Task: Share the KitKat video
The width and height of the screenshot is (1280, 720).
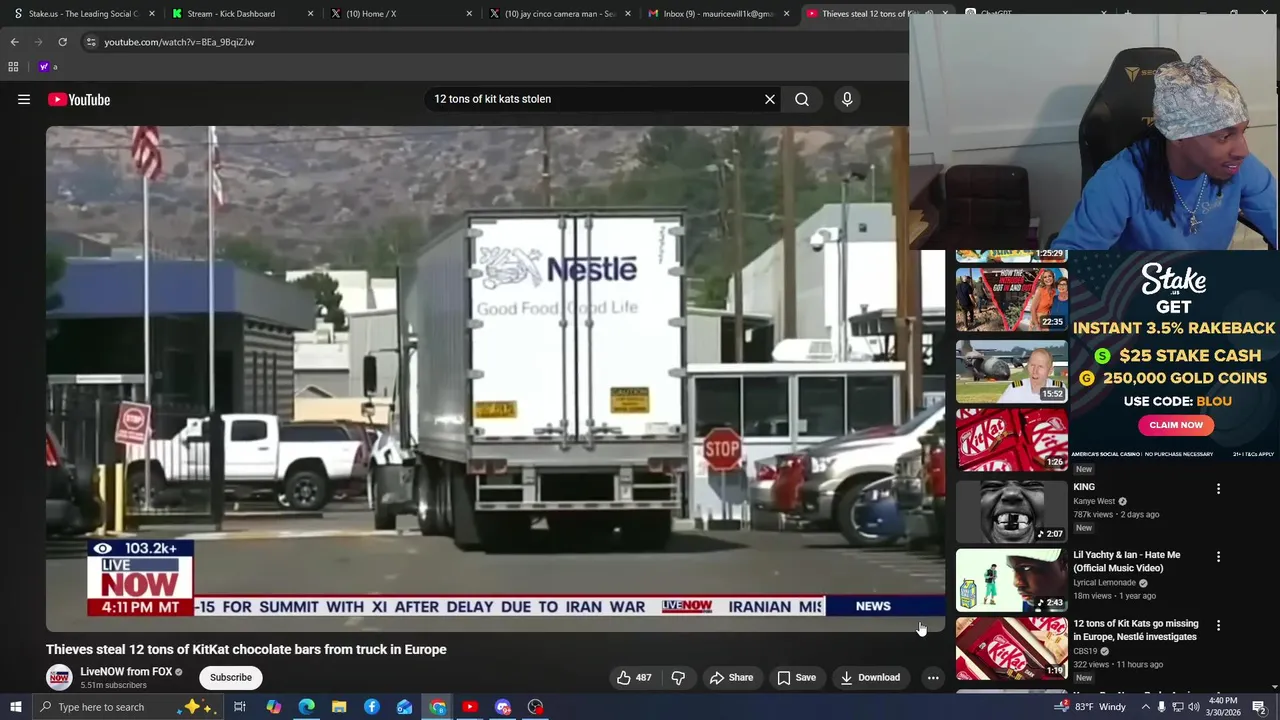Action: [x=731, y=677]
